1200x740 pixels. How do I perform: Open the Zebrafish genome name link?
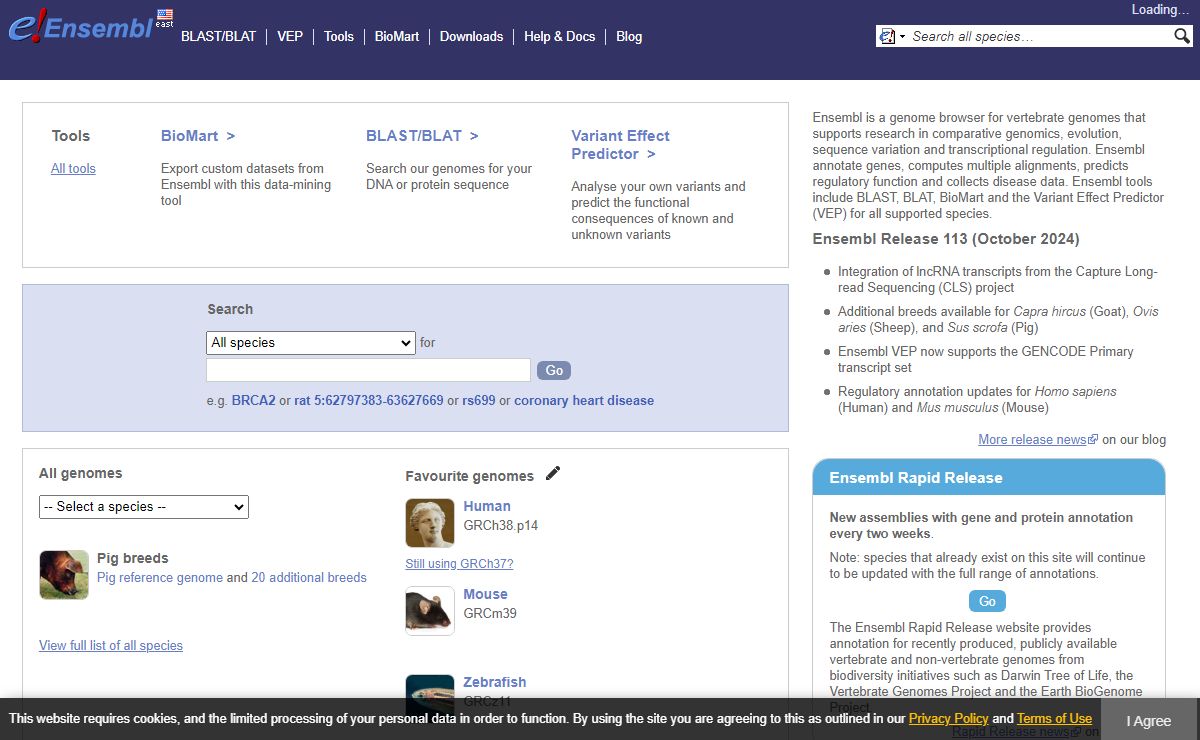coord(494,682)
